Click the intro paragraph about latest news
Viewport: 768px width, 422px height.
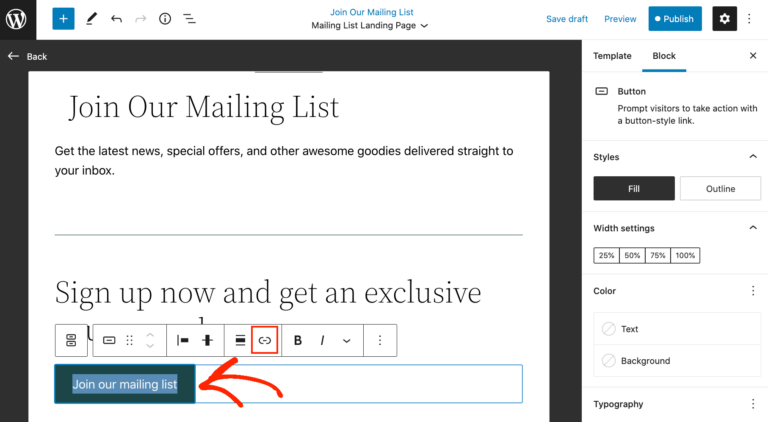click(x=284, y=161)
